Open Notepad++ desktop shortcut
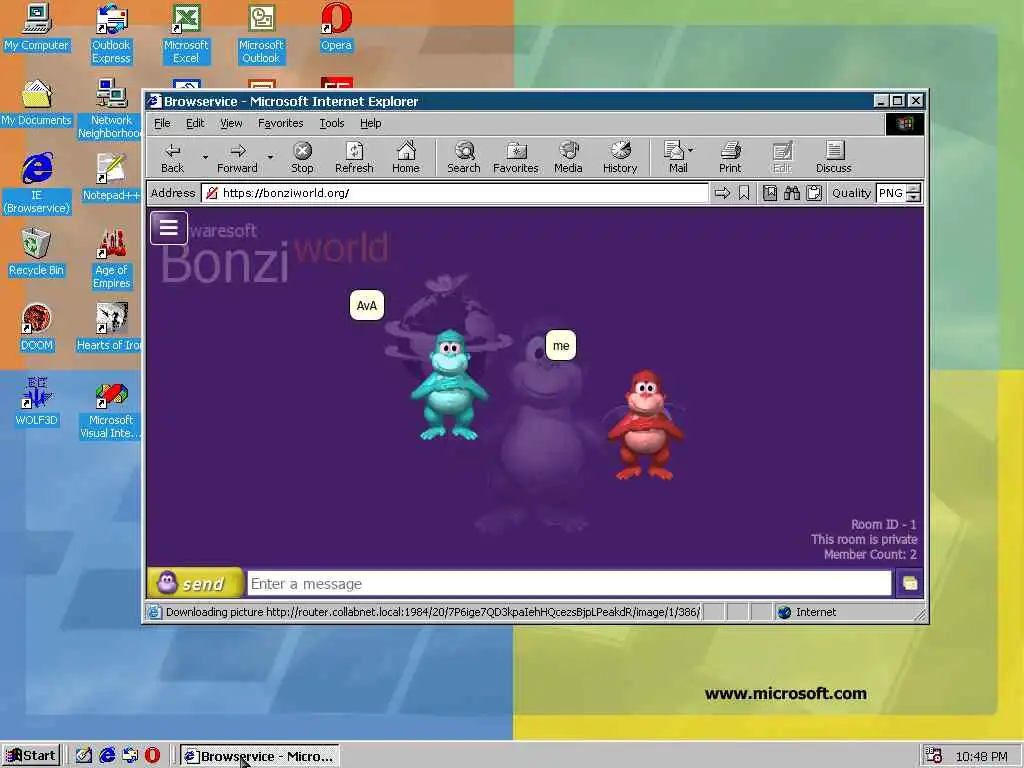Viewport: 1024px width, 768px height. (x=111, y=178)
